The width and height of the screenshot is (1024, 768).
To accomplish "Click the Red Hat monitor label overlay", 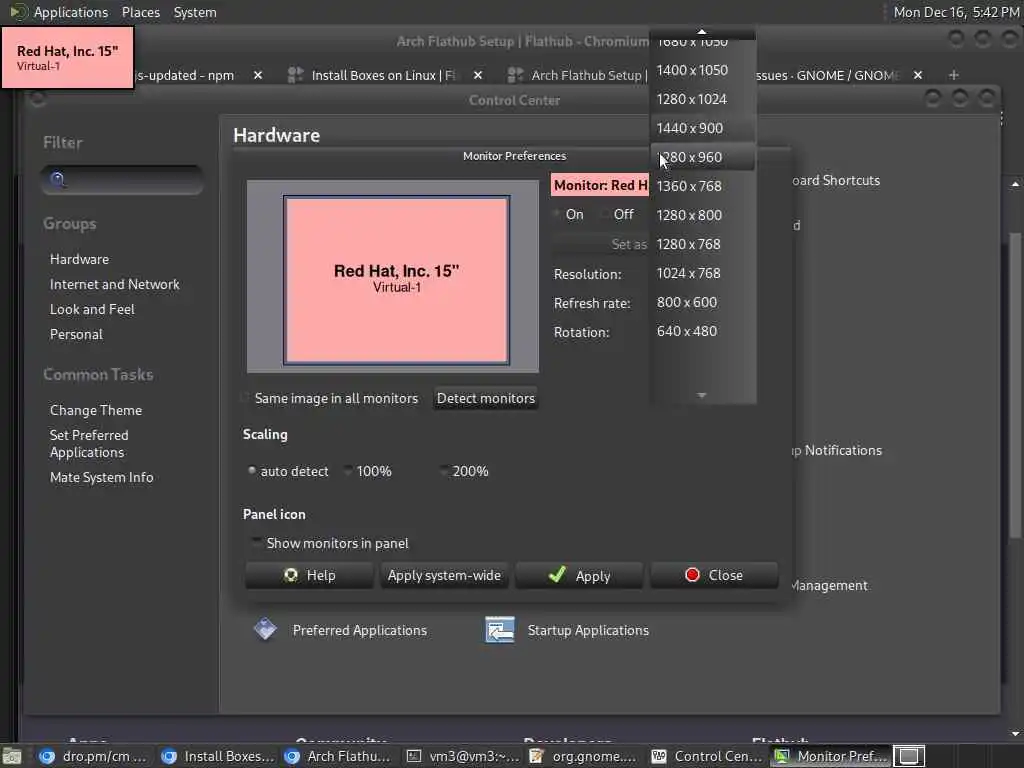I will pyautogui.click(x=67, y=57).
